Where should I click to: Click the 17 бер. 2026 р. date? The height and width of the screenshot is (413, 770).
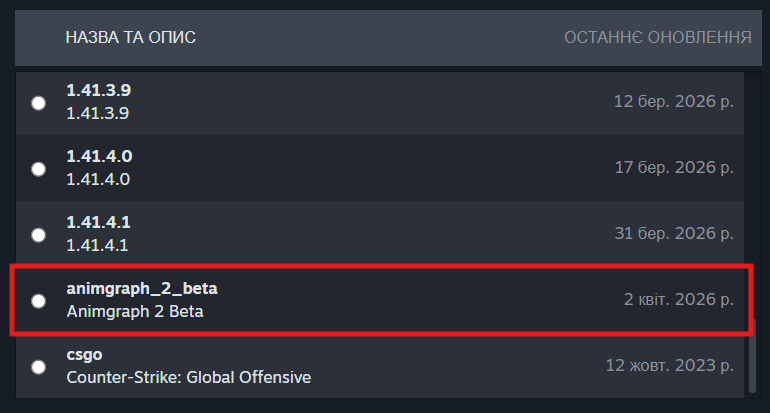674,168
